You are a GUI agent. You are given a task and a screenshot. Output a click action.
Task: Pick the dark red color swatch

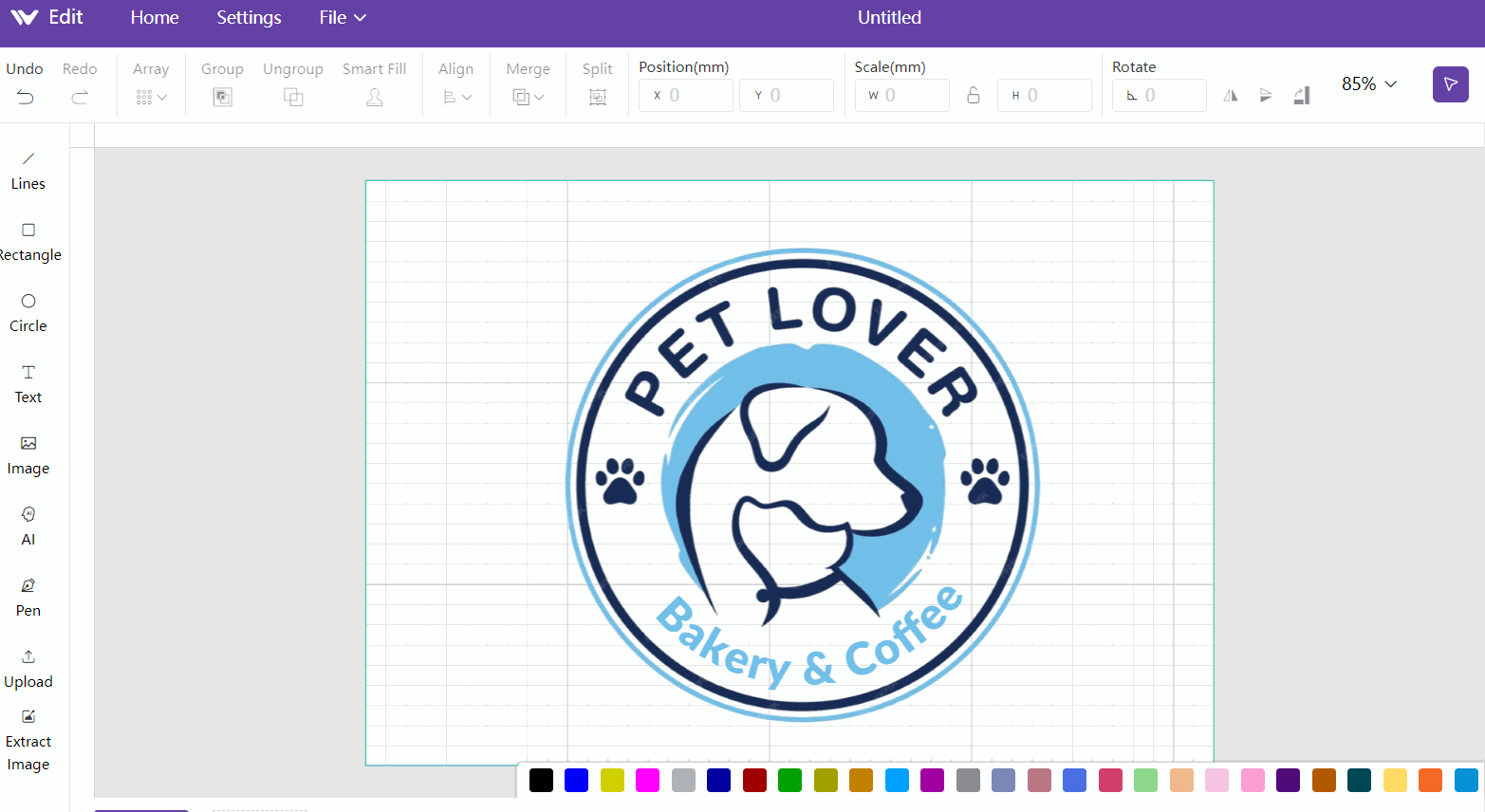(754, 780)
